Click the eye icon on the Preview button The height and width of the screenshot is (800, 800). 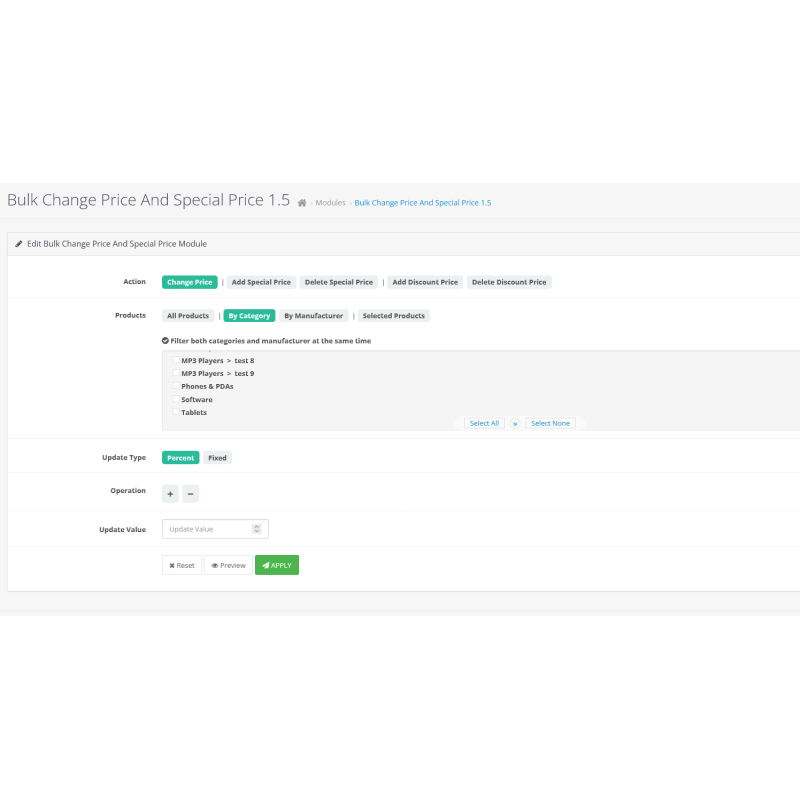[213, 565]
